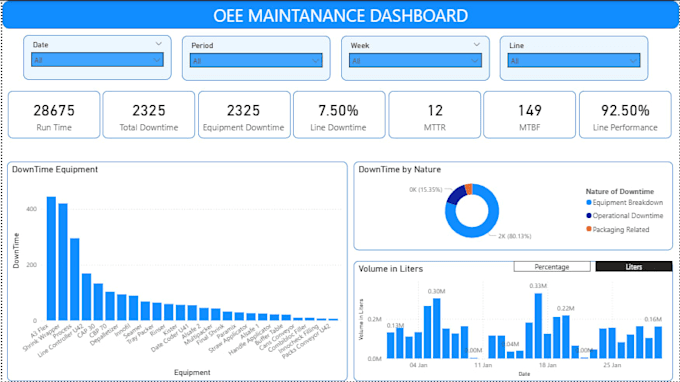Screen dimensions: 680x382
Task: Click the Tray Packer axis label
Action: 141,334
